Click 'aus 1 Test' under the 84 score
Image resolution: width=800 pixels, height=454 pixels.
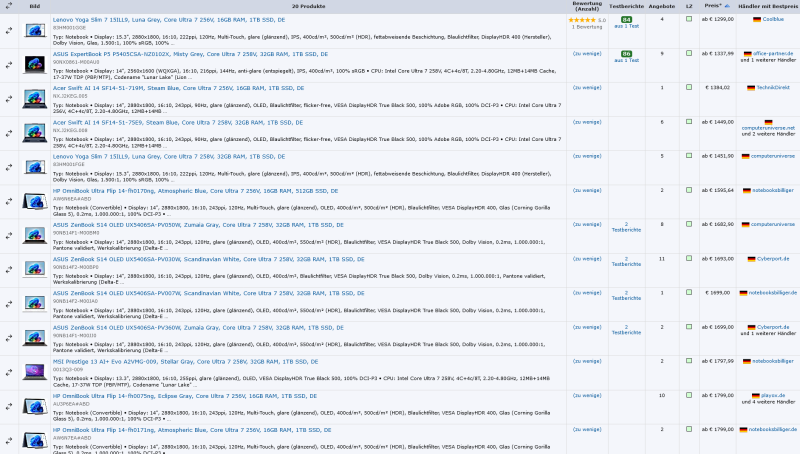627,26
